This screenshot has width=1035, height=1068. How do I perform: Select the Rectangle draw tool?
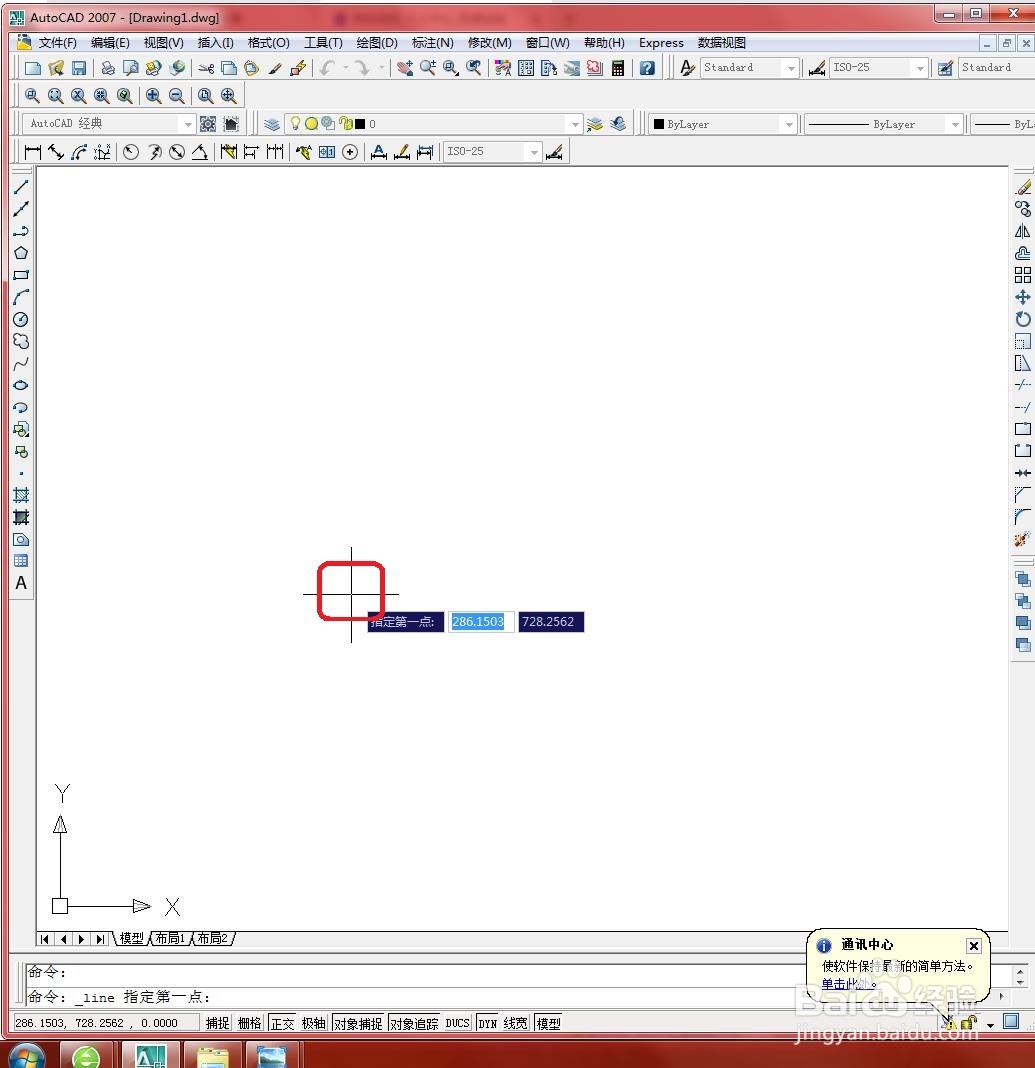[21, 275]
